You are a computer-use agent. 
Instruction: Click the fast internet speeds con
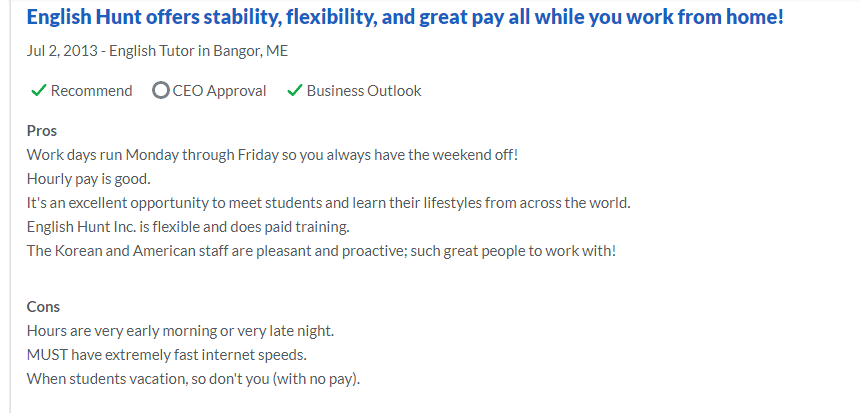tap(167, 354)
